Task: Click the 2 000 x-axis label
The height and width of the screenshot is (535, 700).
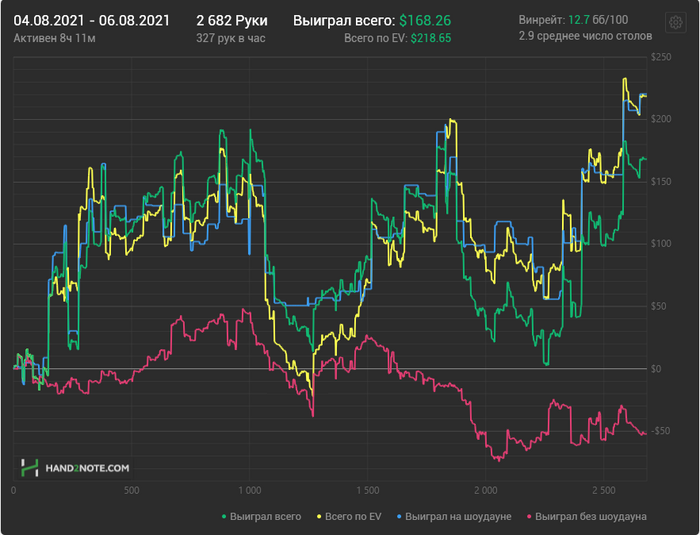Action: 486,490
